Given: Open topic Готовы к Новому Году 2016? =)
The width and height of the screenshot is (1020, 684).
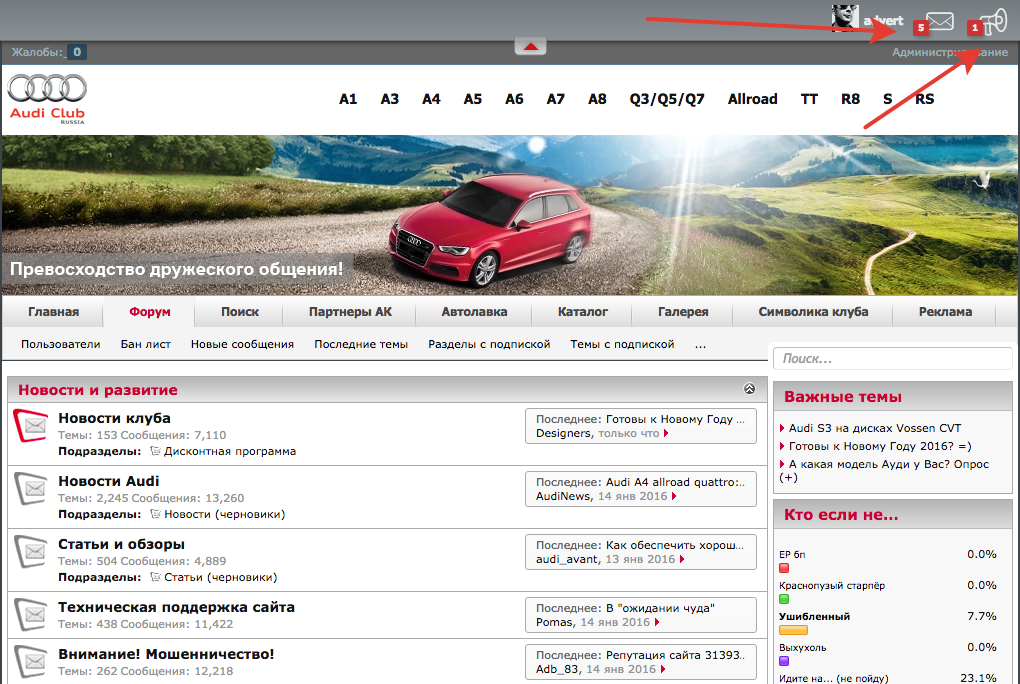Looking at the screenshot, I should tap(880, 446).
